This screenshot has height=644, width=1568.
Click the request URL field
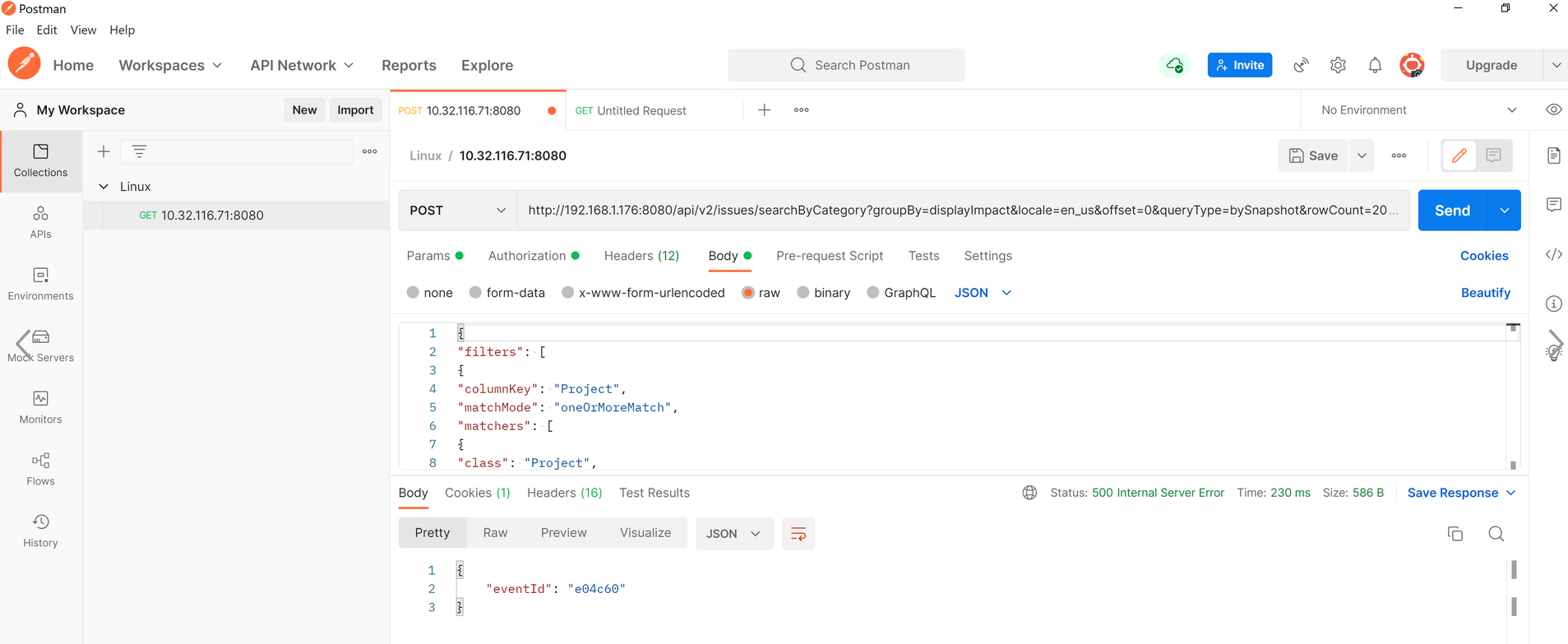pyautogui.click(x=963, y=211)
